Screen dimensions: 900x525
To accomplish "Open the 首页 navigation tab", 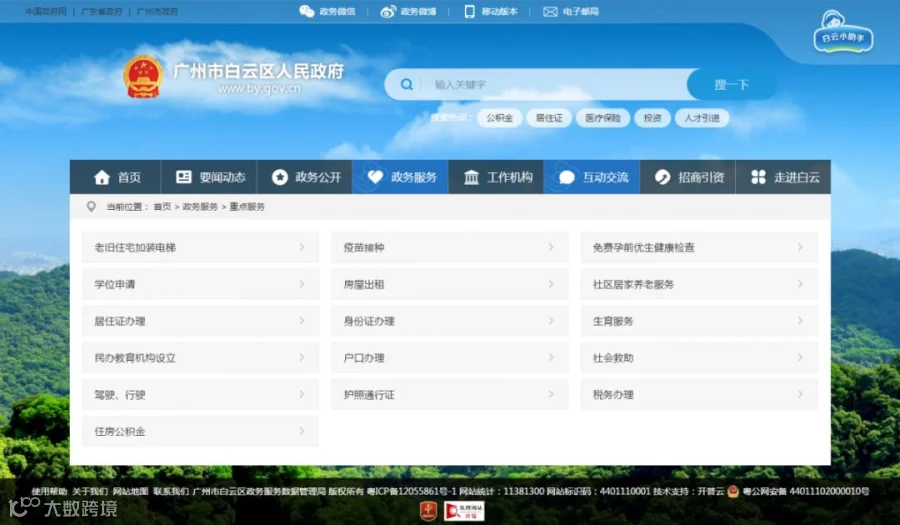I will 115,177.
